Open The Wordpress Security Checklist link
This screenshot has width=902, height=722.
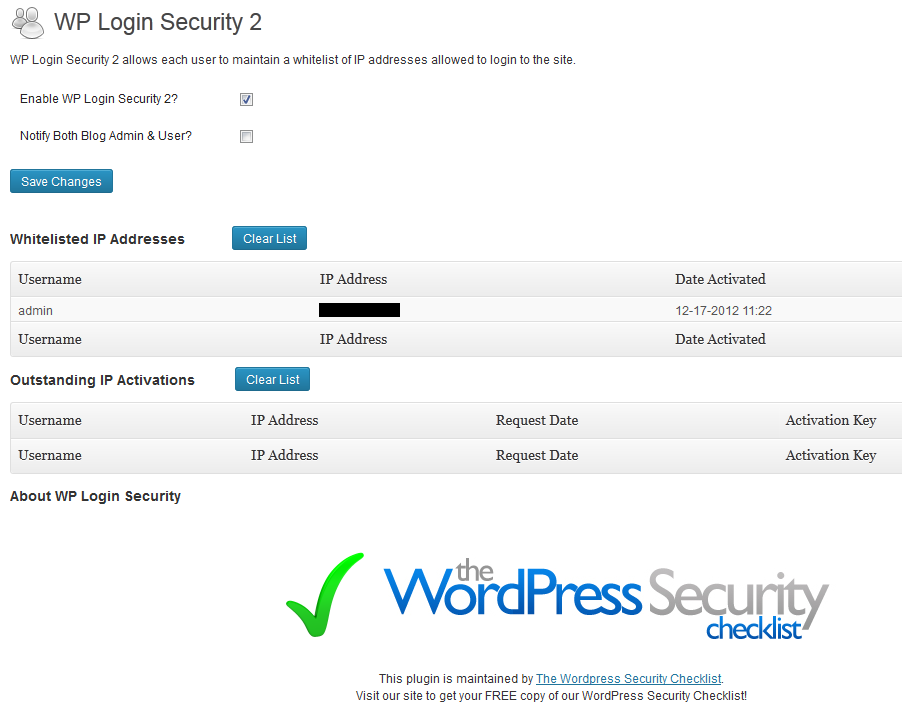pos(628,679)
